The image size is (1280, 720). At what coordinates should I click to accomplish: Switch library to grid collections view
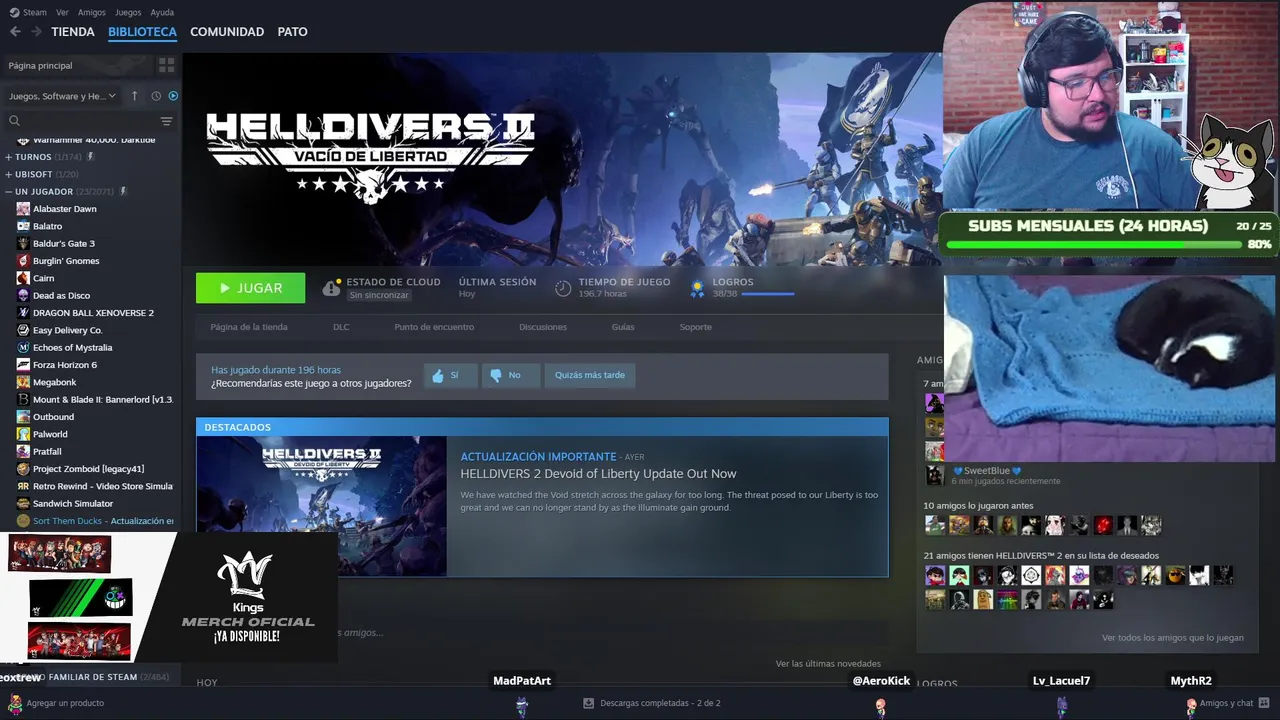point(166,65)
